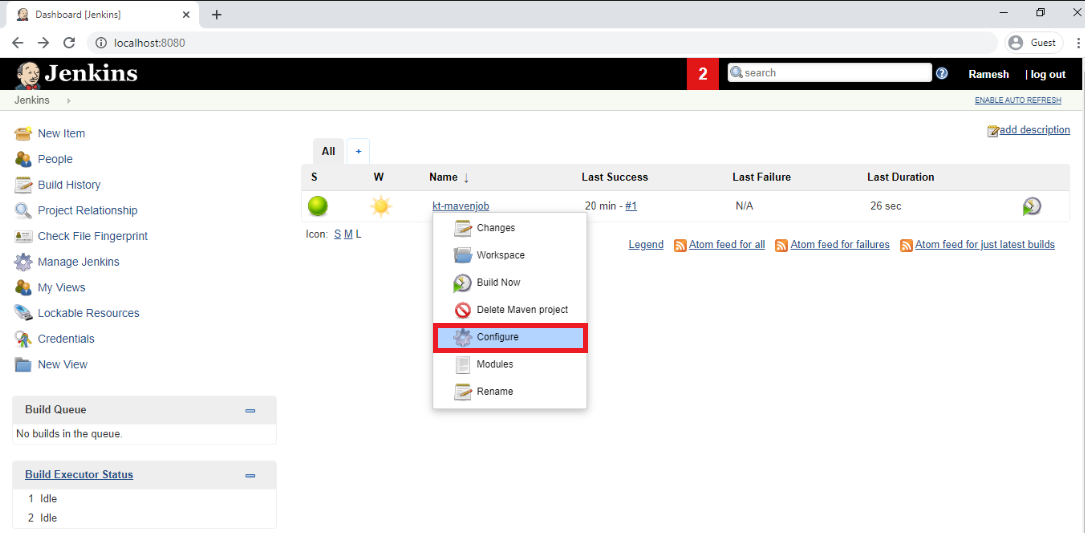Image resolution: width=1085 pixels, height=533 pixels.
Task: Open last successful build #1 link
Action: [631, 206]
